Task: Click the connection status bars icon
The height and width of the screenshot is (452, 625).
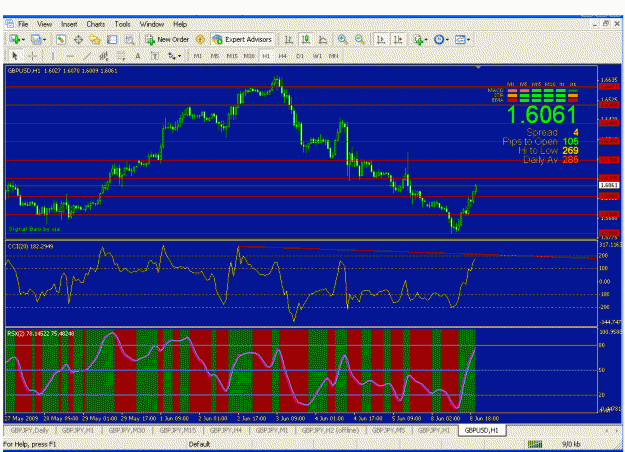Action: coord(535,444)
